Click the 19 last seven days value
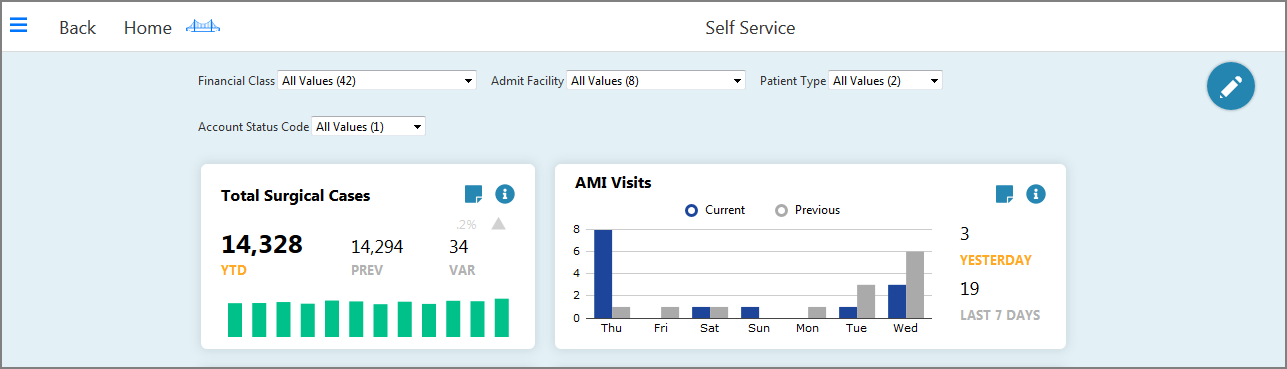This screenshot has height=369, width=1287. tap(969, 289)
